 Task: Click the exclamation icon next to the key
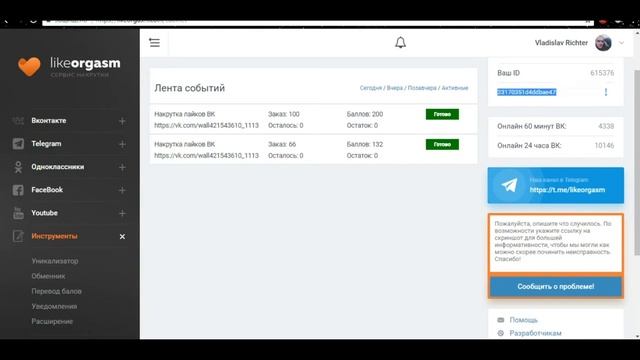(x=606, y=92)
